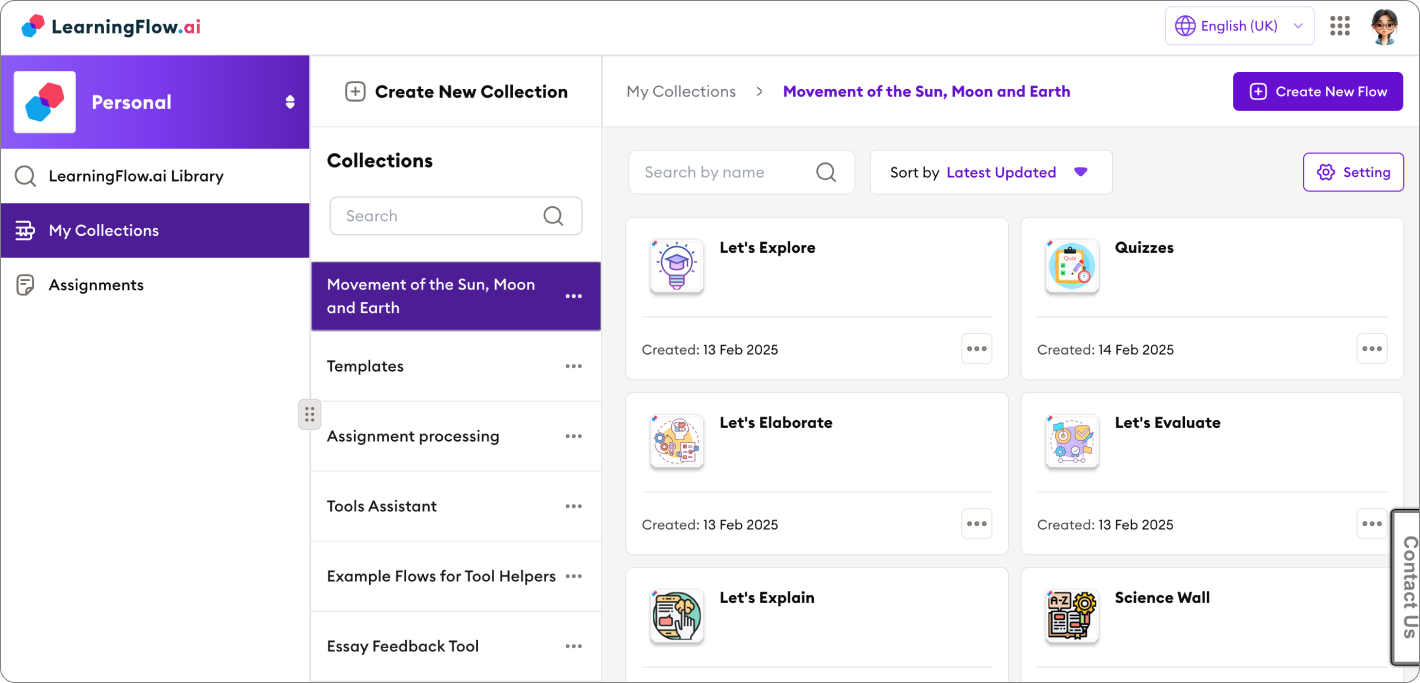Open options for Example Flows for Tool Helpers
The height and width of the screenshot is (683, 1420).
pyautogui.click(x=574, y=576)
